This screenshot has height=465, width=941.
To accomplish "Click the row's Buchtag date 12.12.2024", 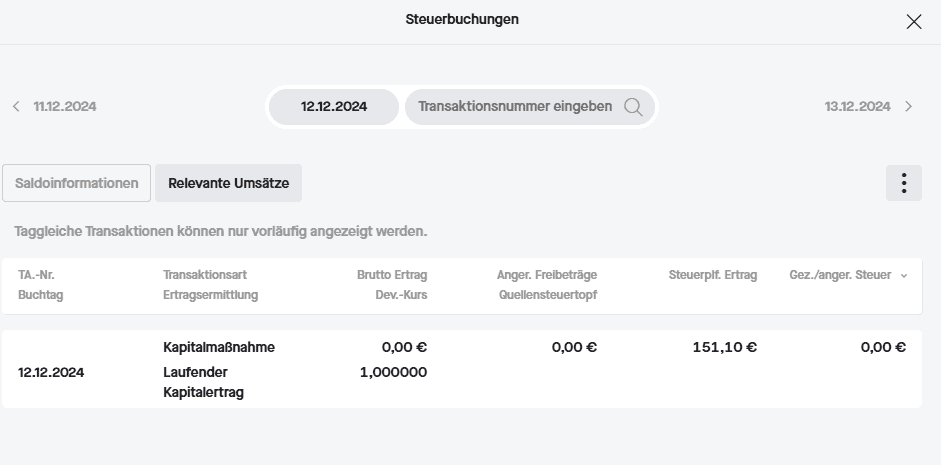I will [51, 372].
